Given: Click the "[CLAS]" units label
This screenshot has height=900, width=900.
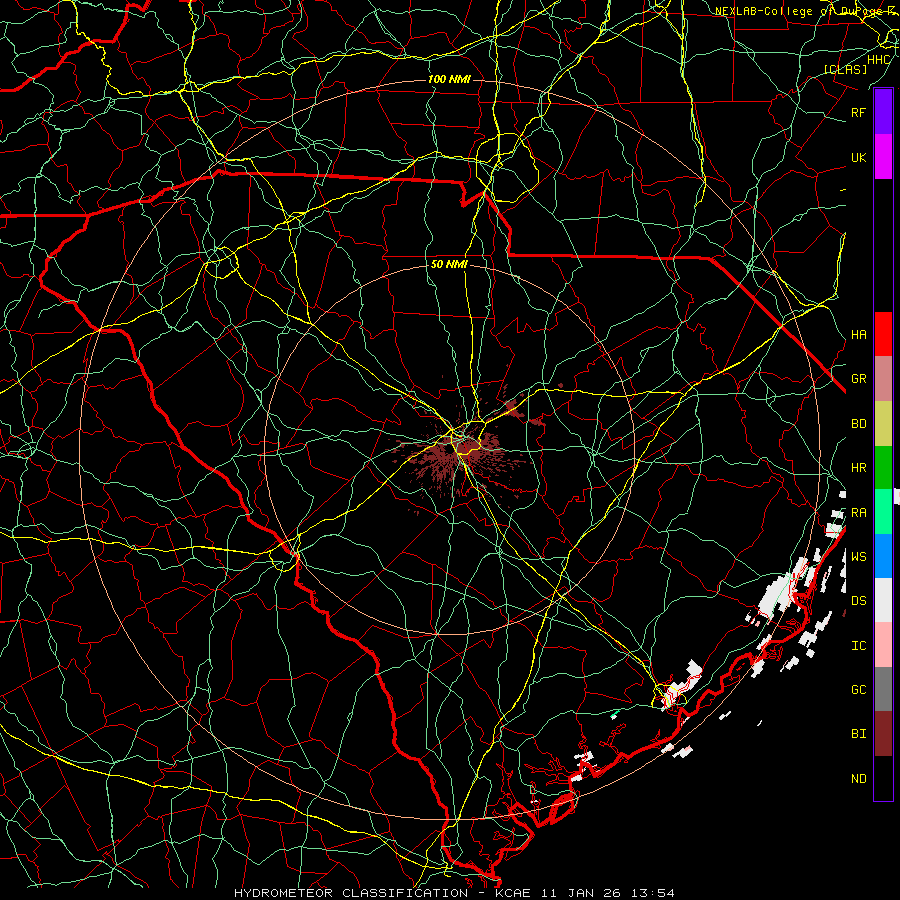Looking at the screenshot, I should coord(845,69).
